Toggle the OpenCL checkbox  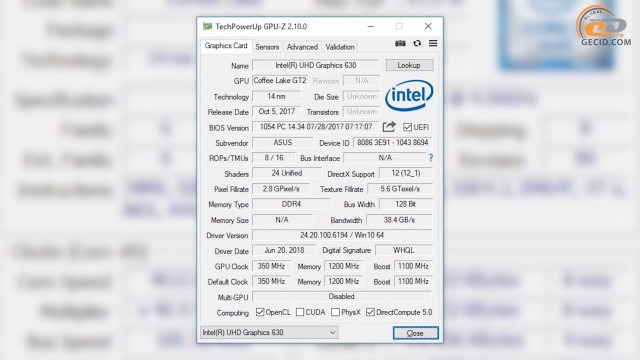coord(260,312)
